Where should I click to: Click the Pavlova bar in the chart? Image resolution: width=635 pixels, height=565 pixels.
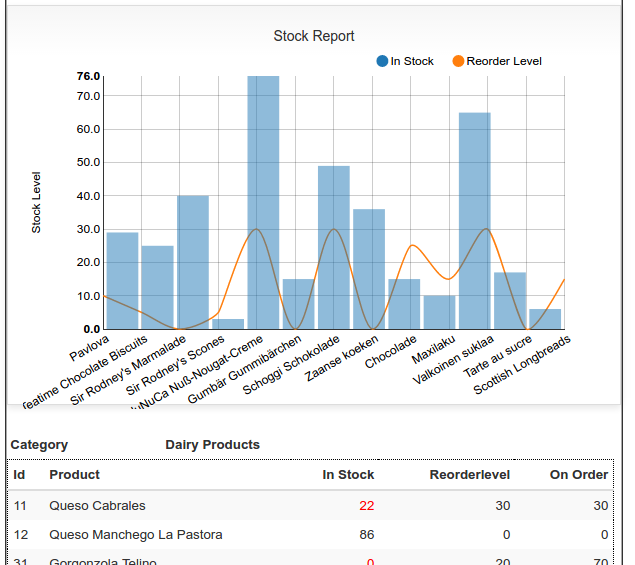click(122, 280)
